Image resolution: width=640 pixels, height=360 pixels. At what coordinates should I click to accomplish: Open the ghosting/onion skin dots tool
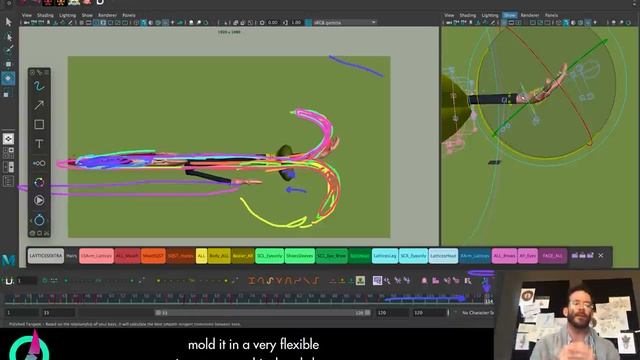coord(39,163)
